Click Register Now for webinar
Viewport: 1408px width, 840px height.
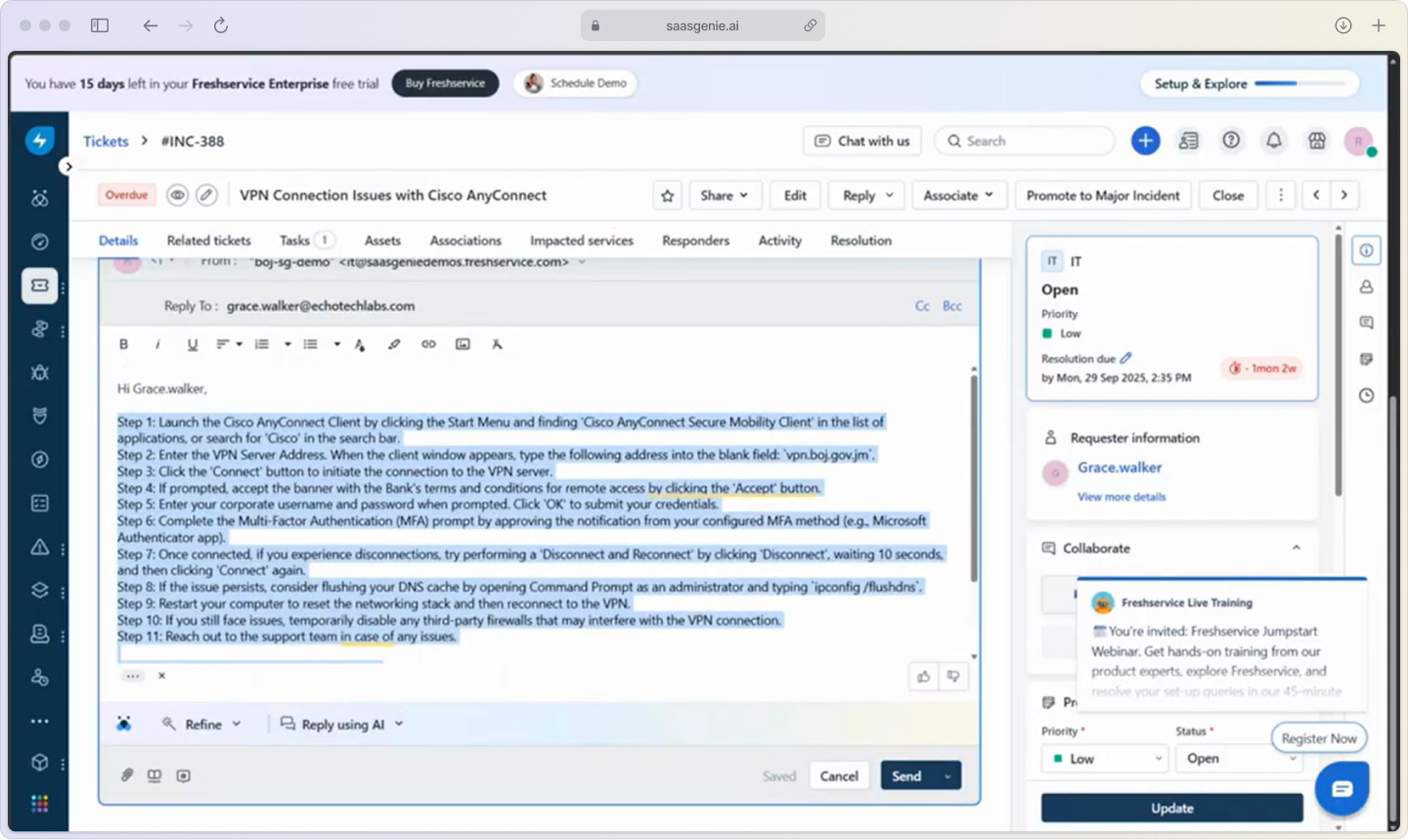click(1319, 738)
